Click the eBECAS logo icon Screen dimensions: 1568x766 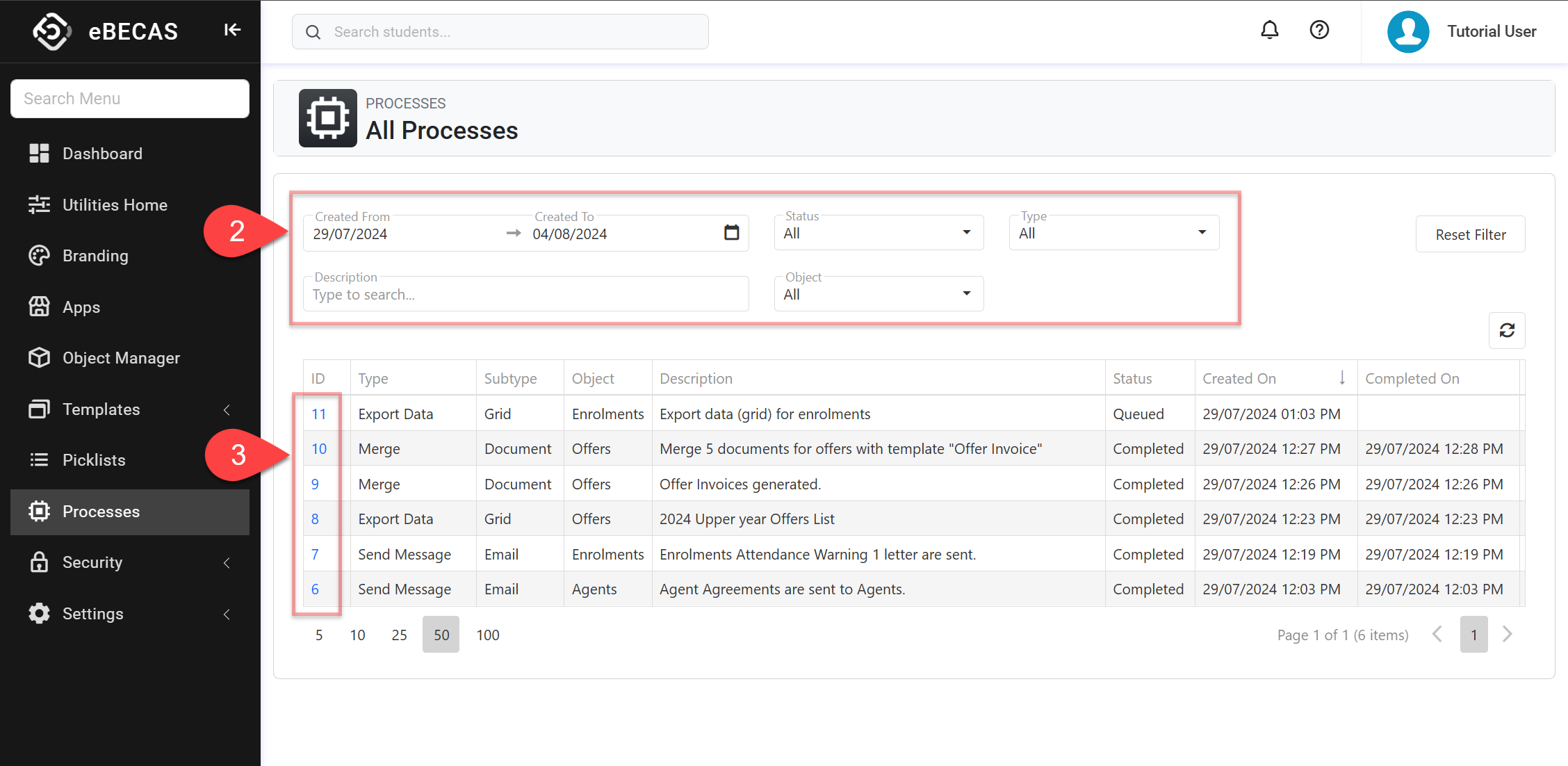tap(52, 31)
